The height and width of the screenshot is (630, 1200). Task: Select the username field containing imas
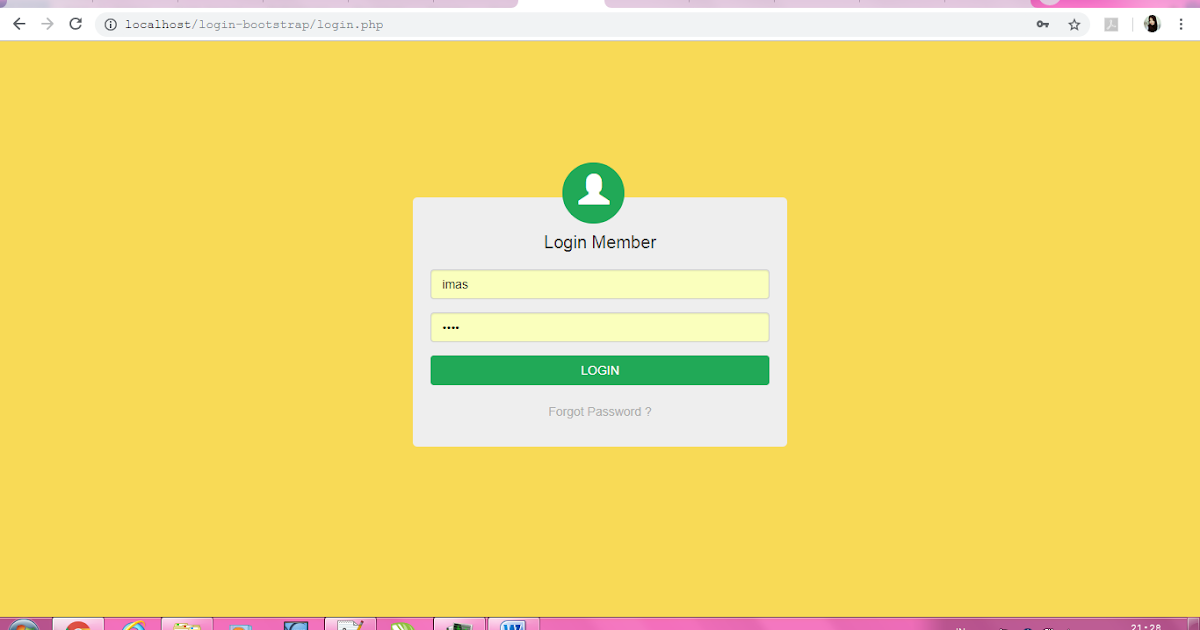599,284
